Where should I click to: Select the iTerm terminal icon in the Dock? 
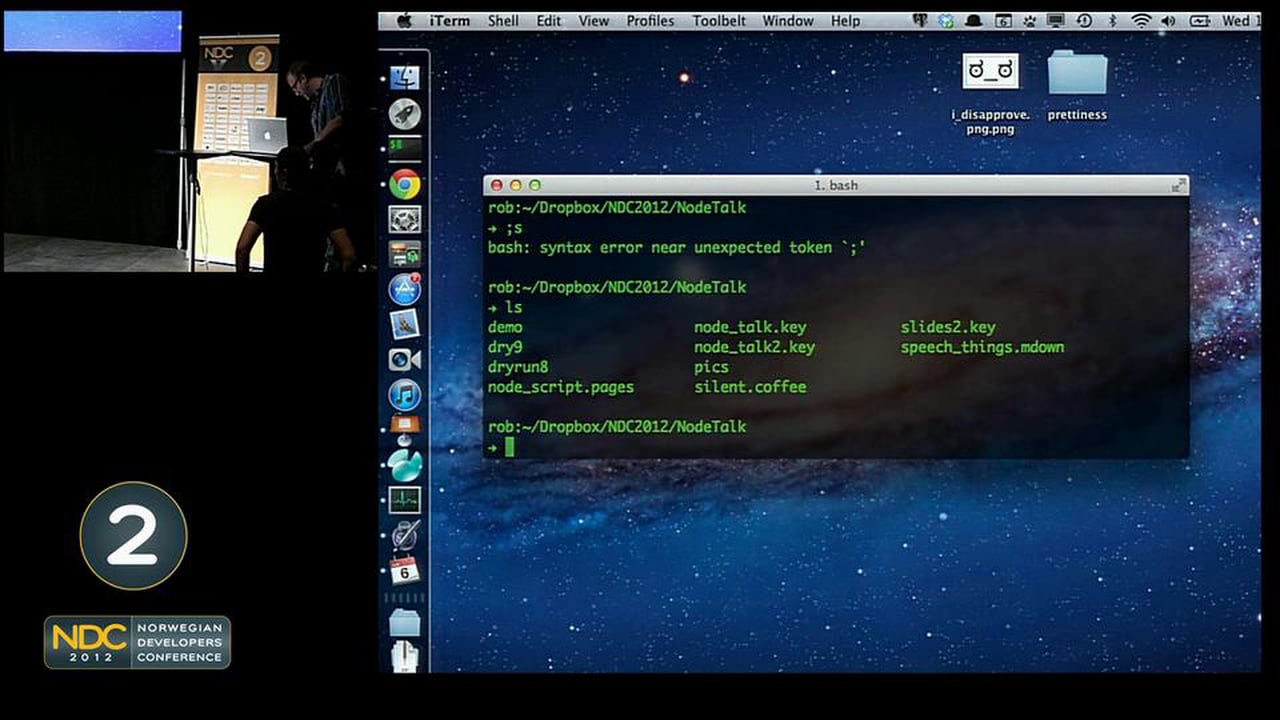405,149
